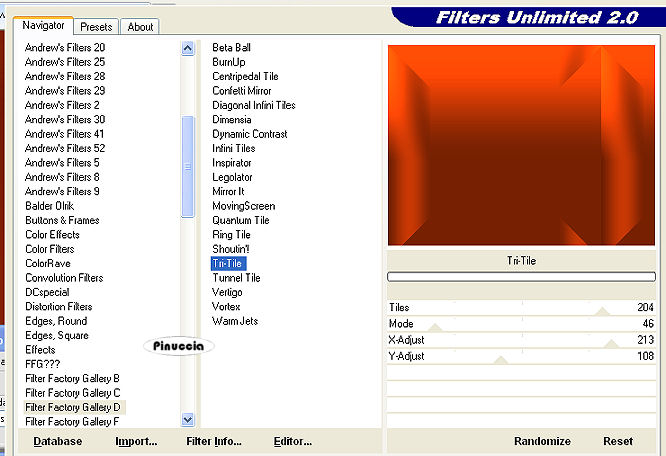Viewport: 666px width, 456px height.
Task: Select Filter Factory Gallery F
Action: tap(72, 422)
